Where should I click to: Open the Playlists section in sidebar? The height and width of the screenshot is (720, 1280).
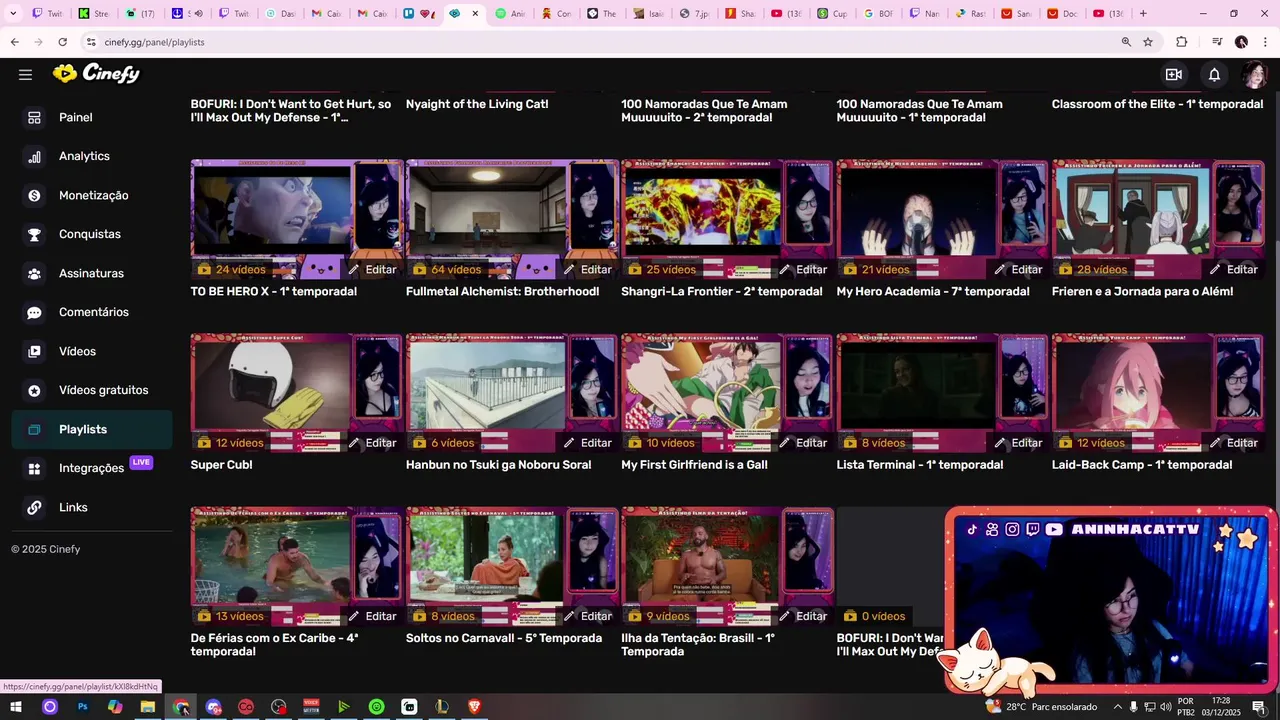92,429
